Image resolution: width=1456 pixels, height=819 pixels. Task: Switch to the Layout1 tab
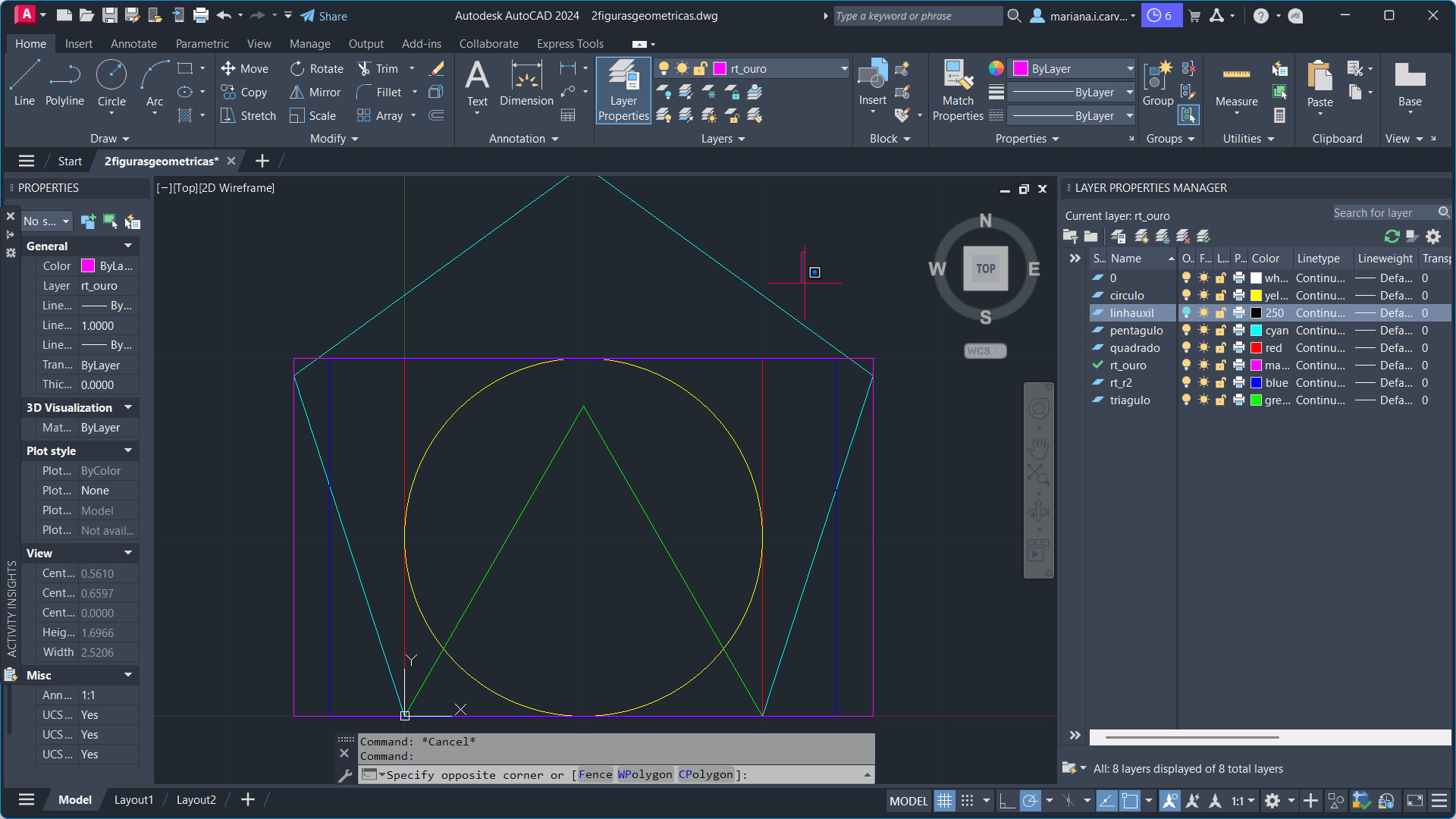[x=133, y=799]
